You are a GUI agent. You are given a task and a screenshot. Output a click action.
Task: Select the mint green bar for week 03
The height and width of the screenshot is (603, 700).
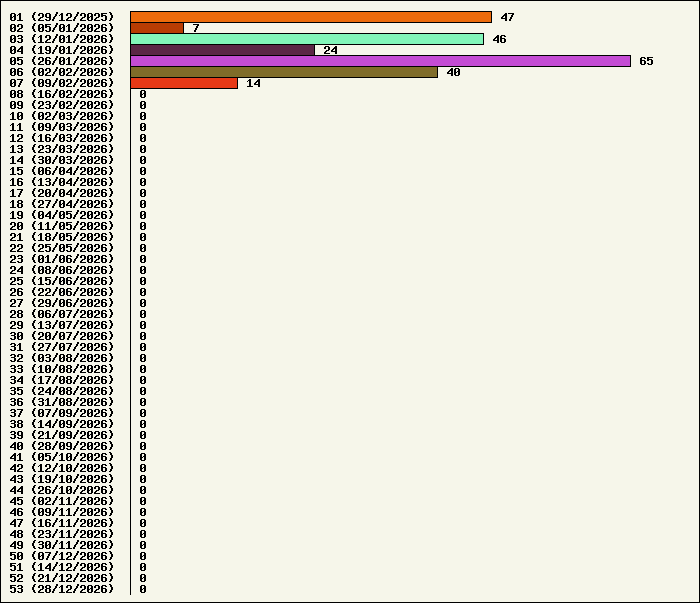tap(307, 39)
